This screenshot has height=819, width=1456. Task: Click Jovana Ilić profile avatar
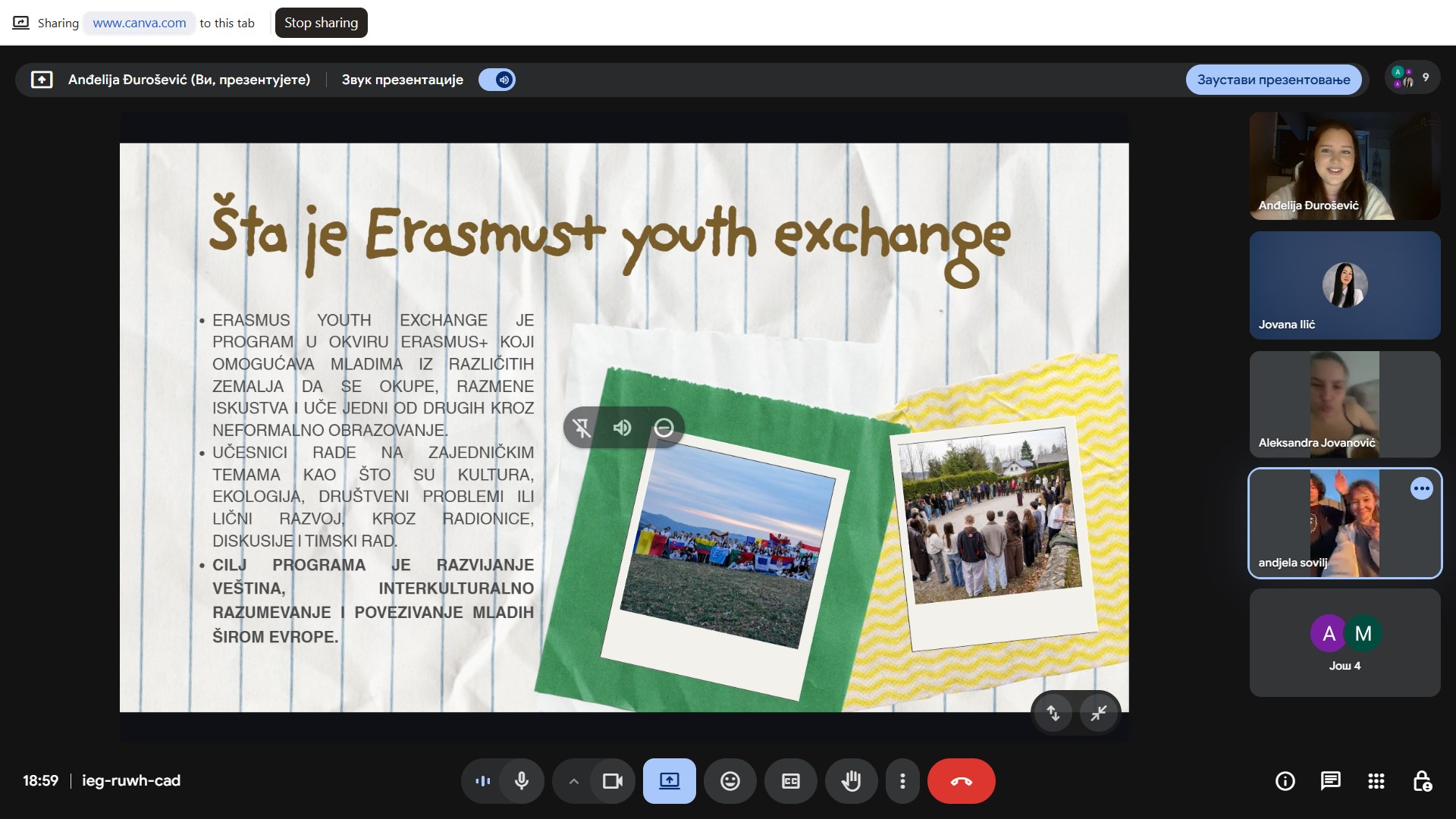click(1345, 285)
